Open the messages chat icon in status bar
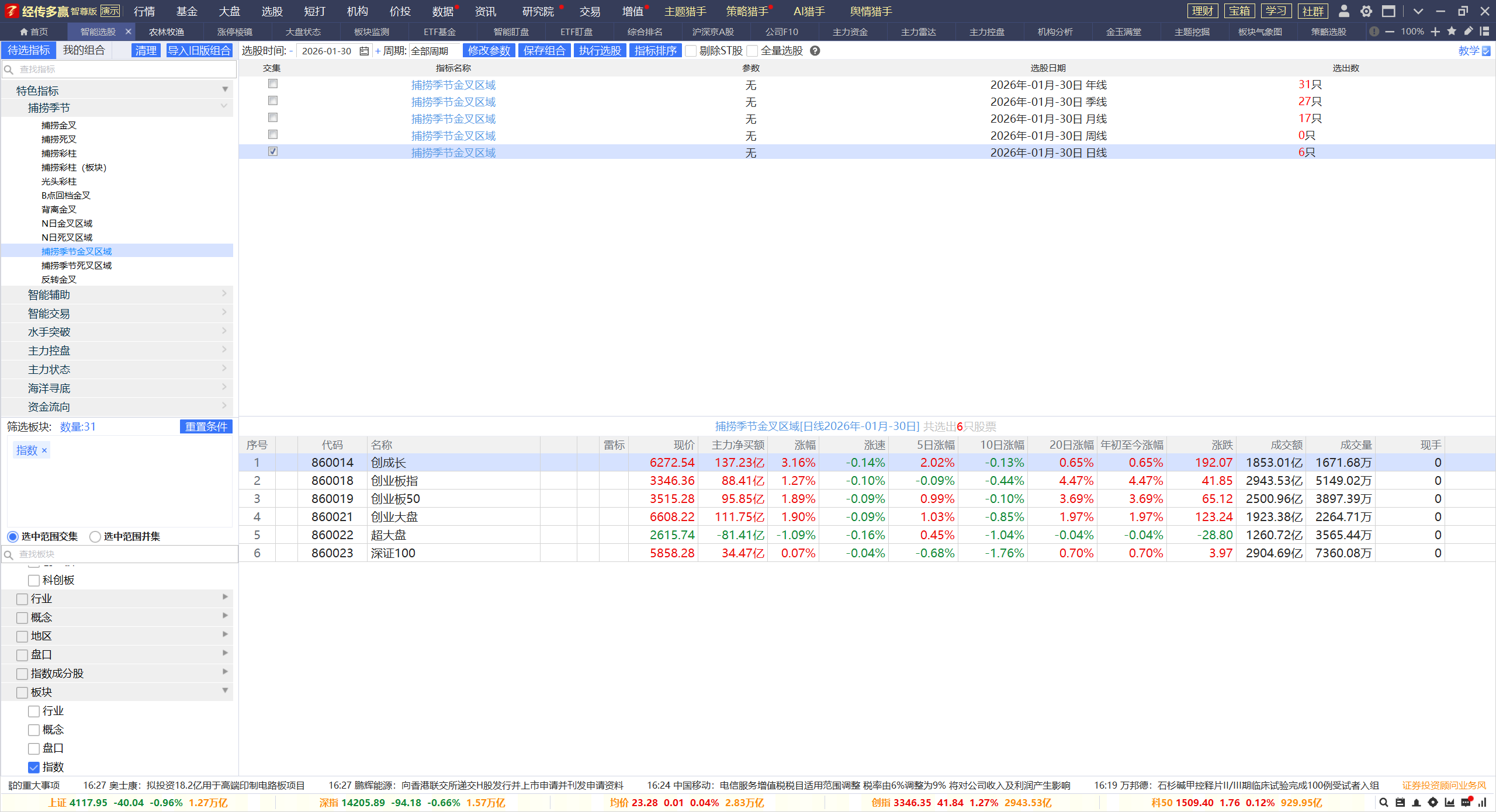Viewport: 1496px width, 812px height. click(x=1466, y=802)
